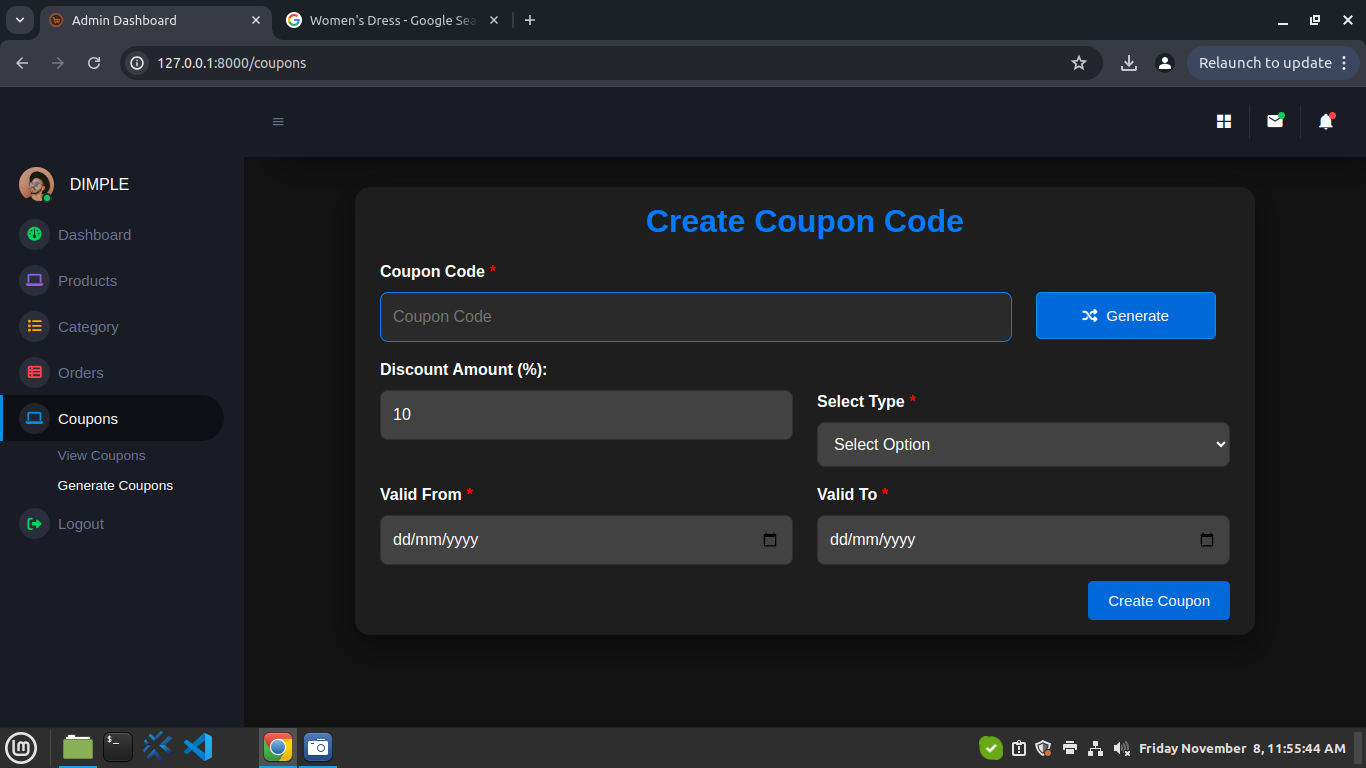Open the screenshot tool in taskbar
The height and width of the screenshot is (768, 1366).
click(318, 746)
